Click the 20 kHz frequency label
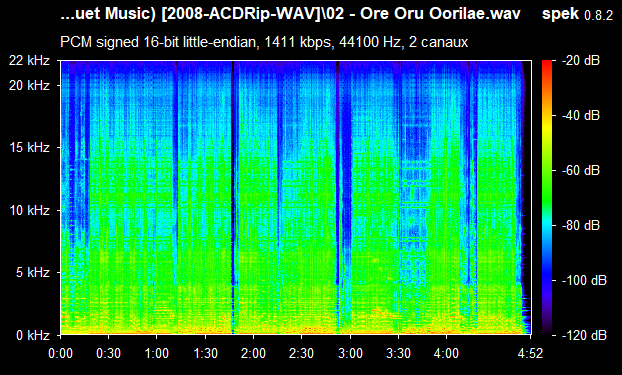This screenshot has height=375, width=622. coord(30,85)
